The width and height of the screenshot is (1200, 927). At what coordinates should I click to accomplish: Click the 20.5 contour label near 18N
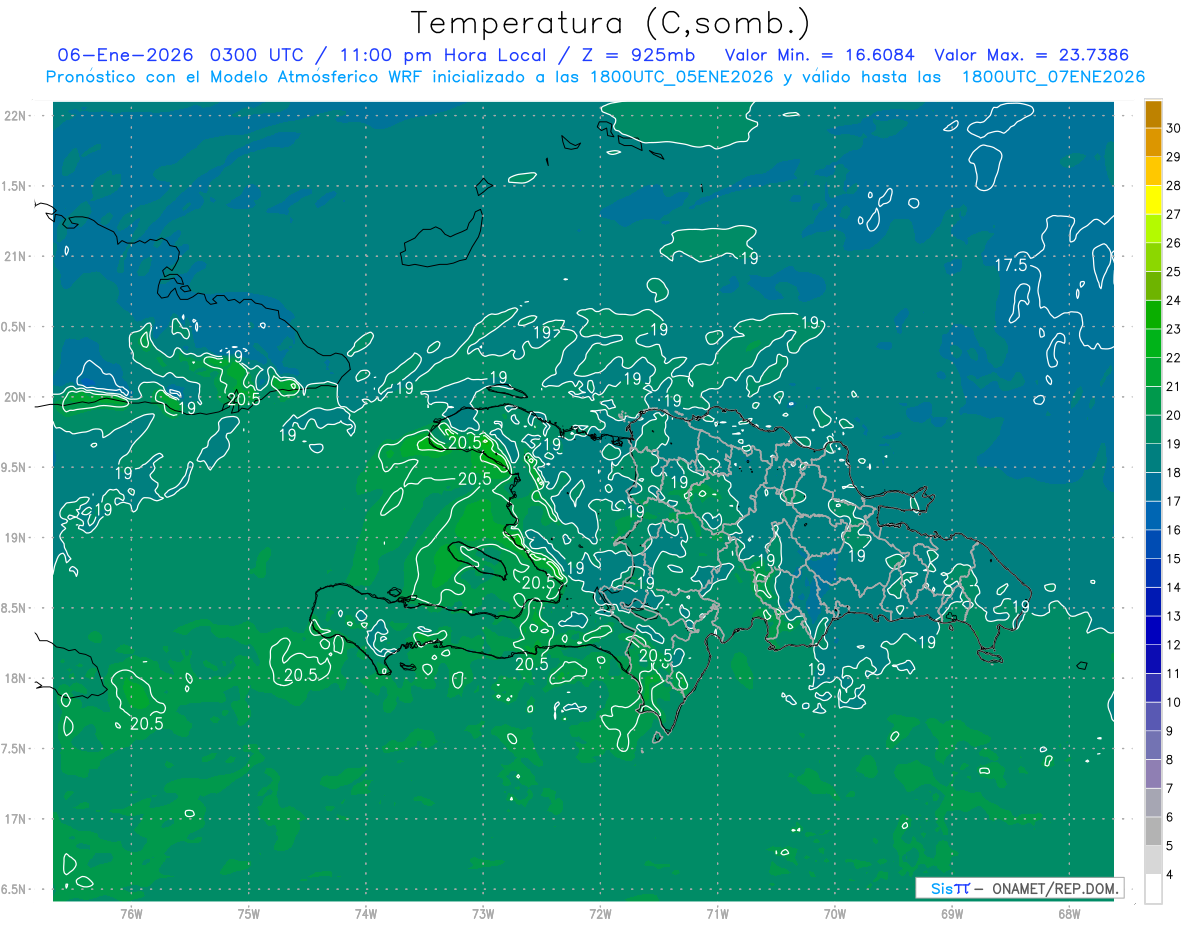click(300, 676)
